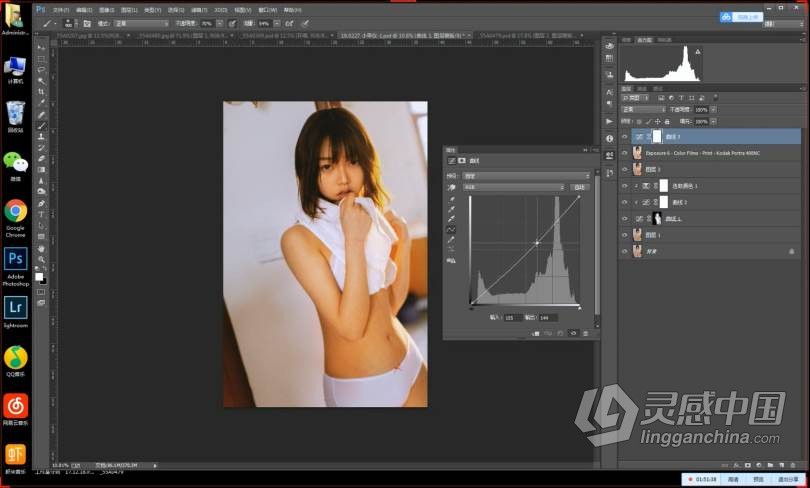This screenshot has width=810, height=488.
Task: Select the Rectangular Marquee tool
Action: [x=41, y=59]
